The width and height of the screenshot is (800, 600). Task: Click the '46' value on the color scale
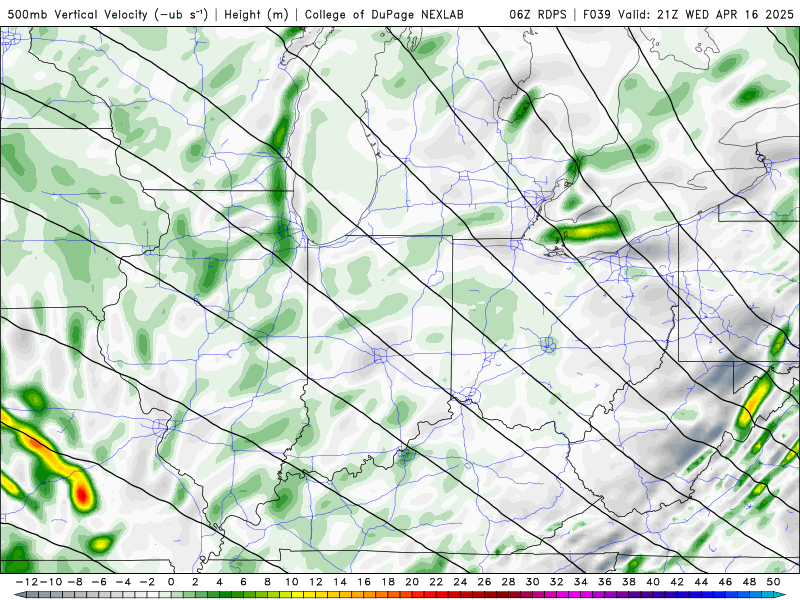click(726, 582)
